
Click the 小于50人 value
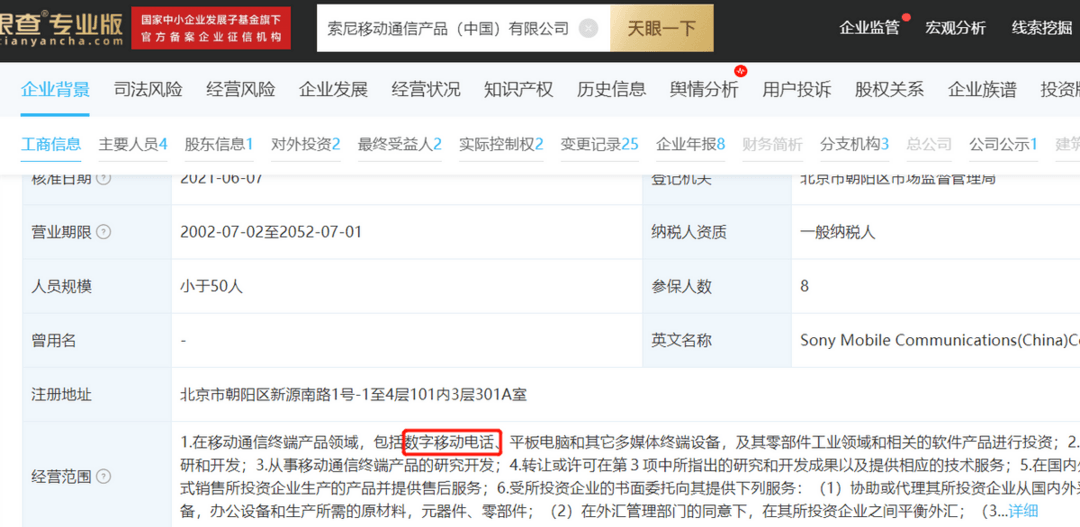211,287
